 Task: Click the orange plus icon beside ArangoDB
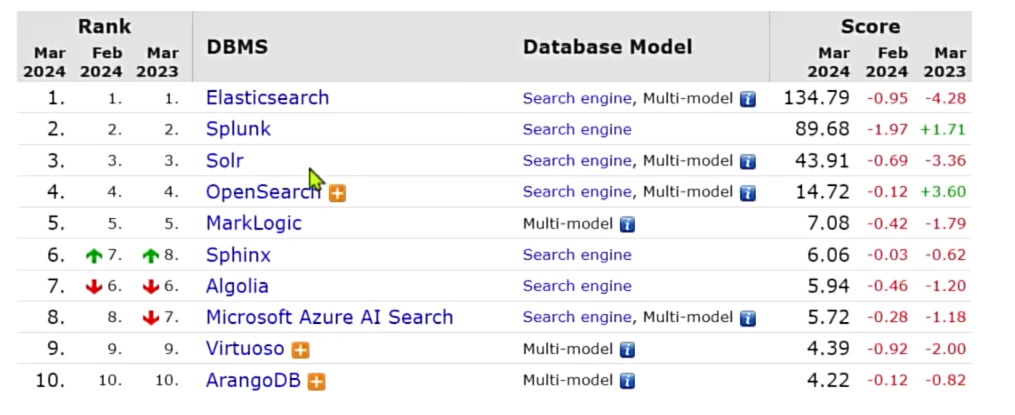(317, 381)
